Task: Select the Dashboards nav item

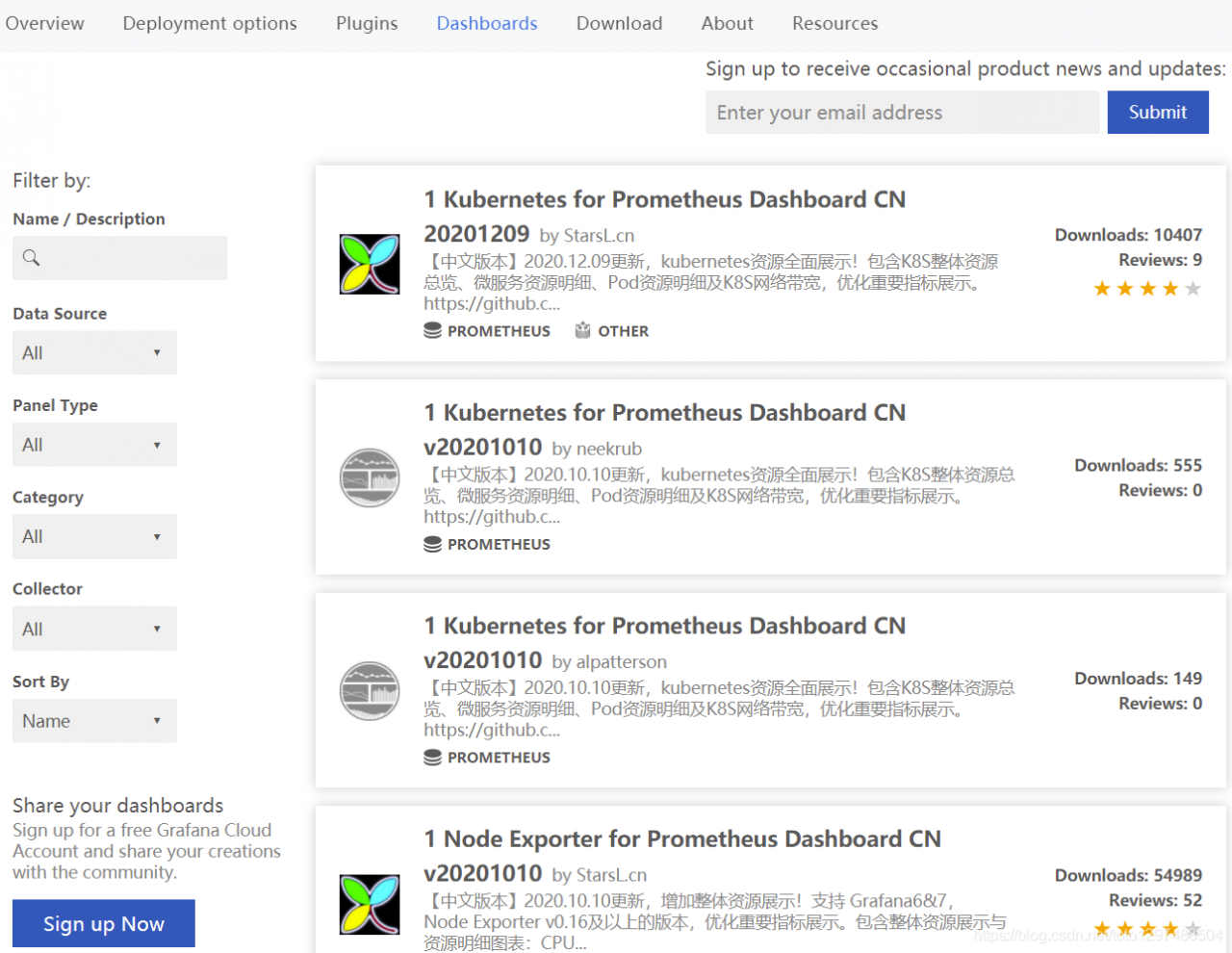Action: click(487, 23)
